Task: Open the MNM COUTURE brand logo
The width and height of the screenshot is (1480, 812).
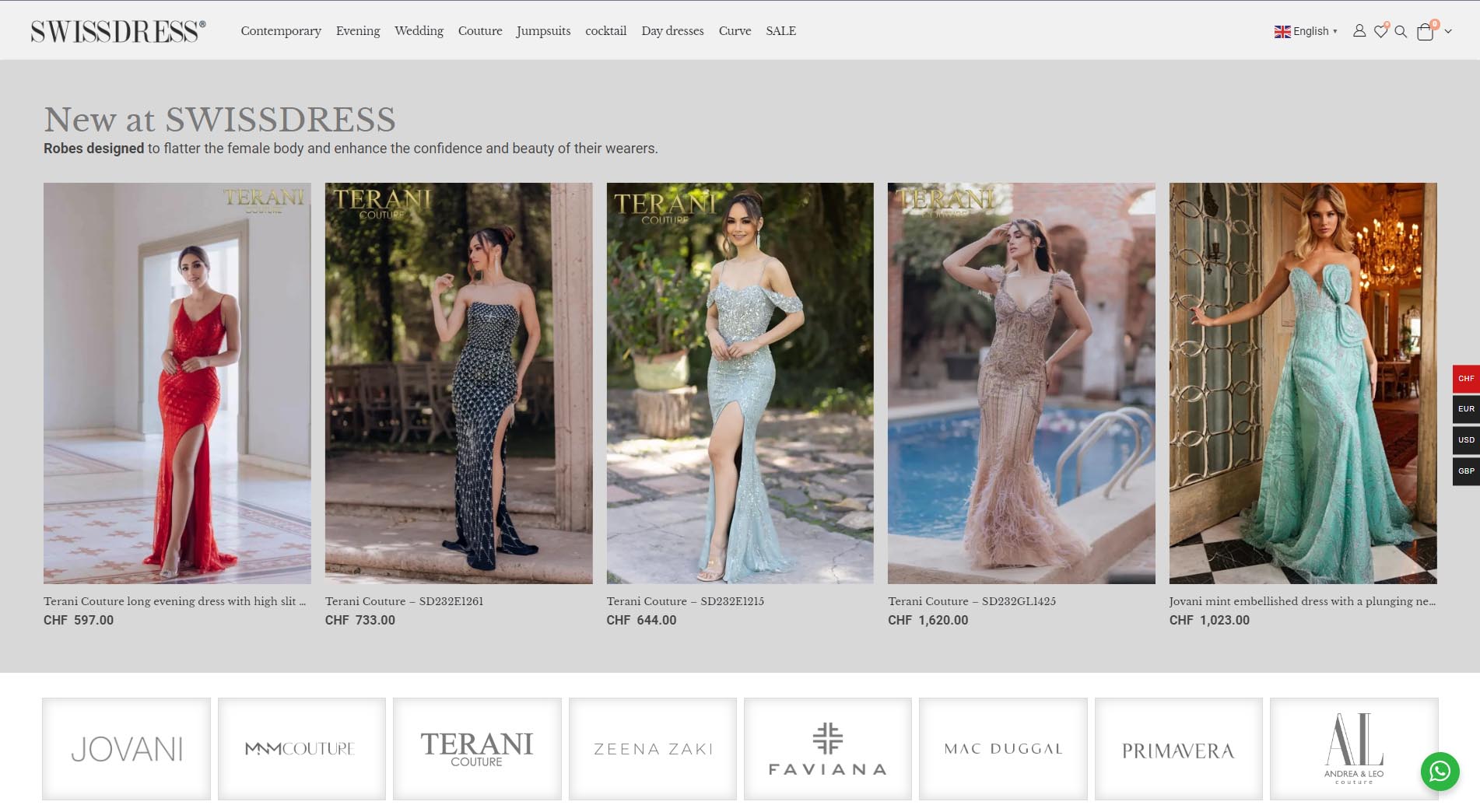Action: pos(302,749)
